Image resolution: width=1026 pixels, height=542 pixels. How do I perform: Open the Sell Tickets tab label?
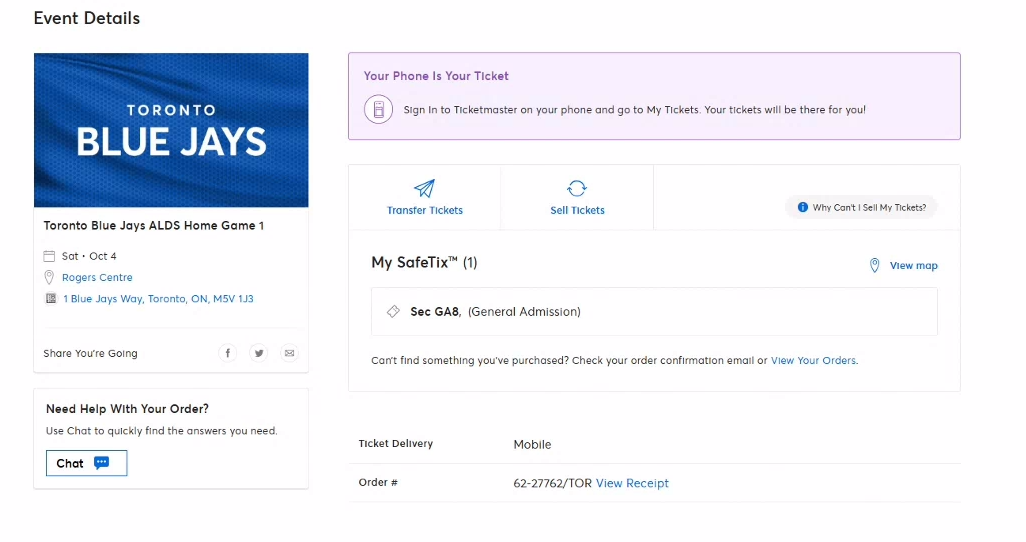[577, 210]
